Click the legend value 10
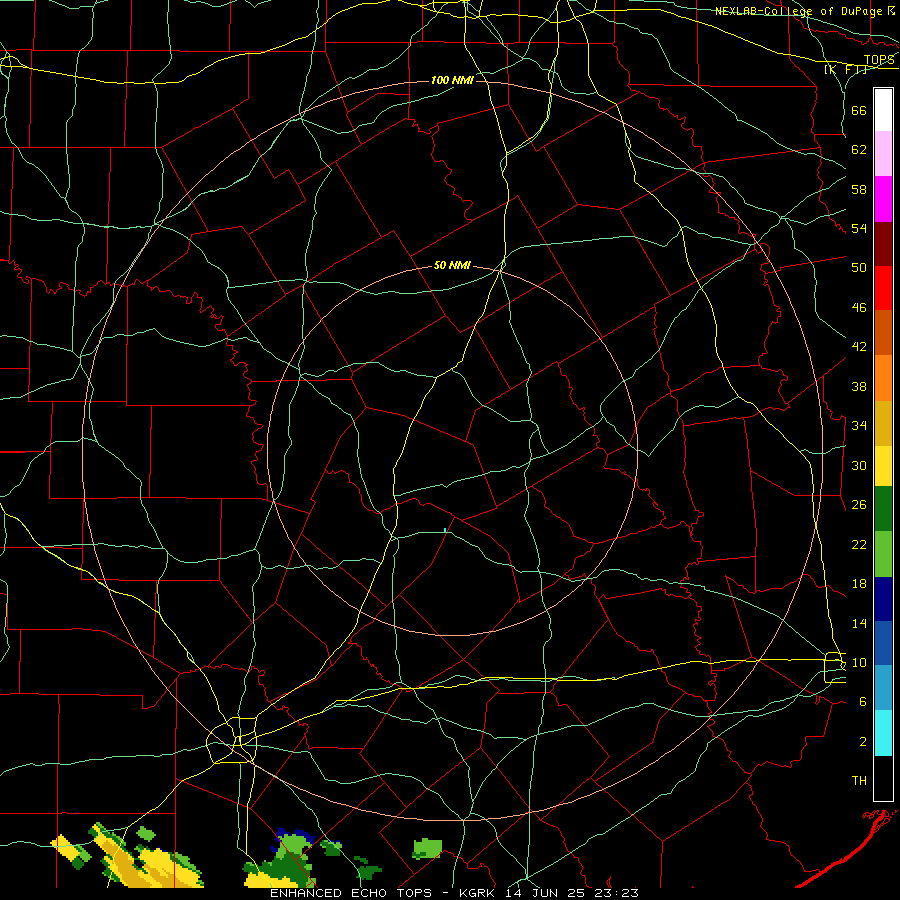This screenshot has height=900, width=900. click(859, 662)
